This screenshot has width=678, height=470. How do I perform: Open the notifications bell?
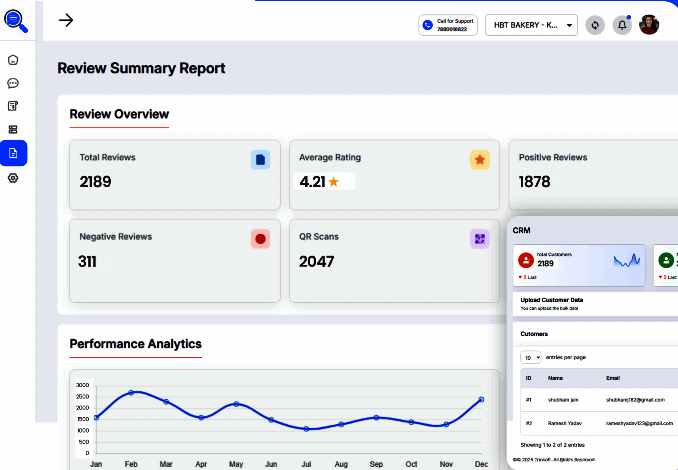(622, 25)
